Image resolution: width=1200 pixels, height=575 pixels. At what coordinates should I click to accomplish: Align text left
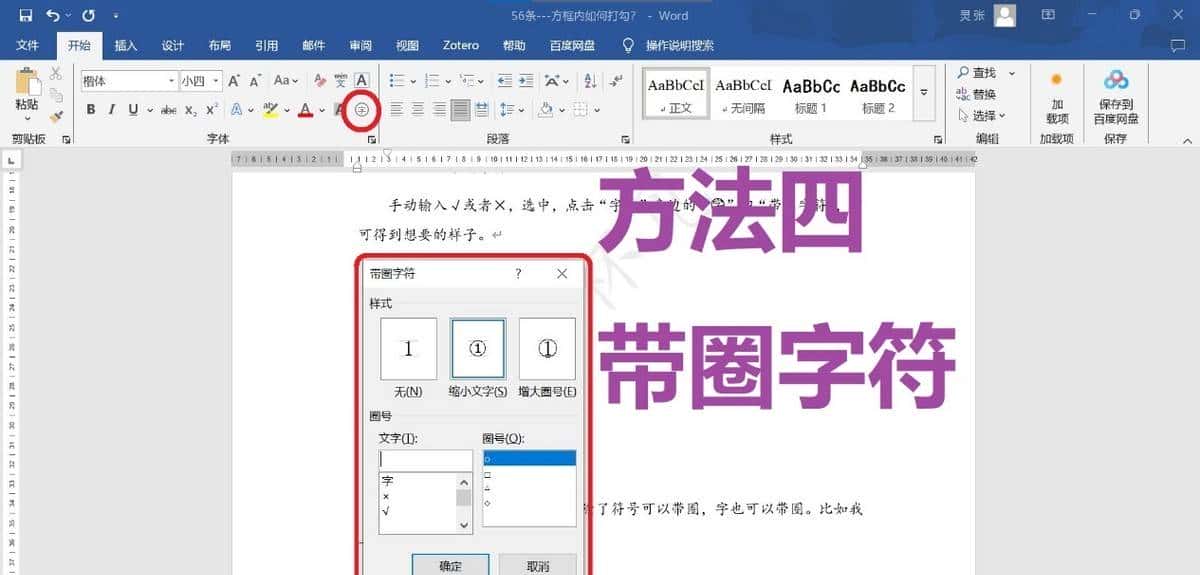[x=396, y=110]
